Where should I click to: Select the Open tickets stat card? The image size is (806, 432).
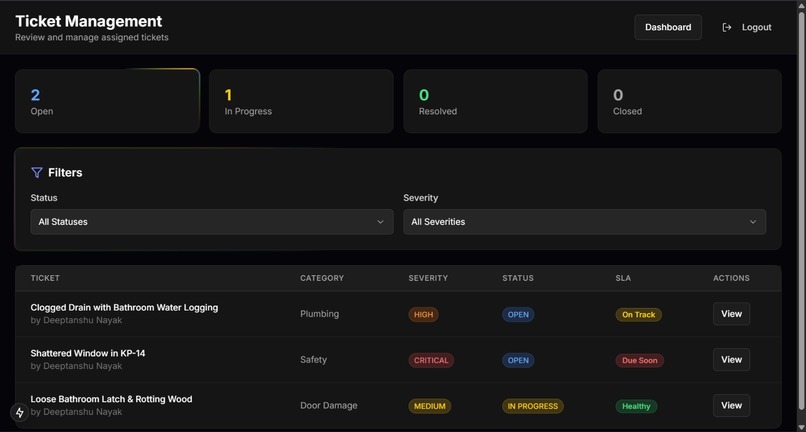107,101
